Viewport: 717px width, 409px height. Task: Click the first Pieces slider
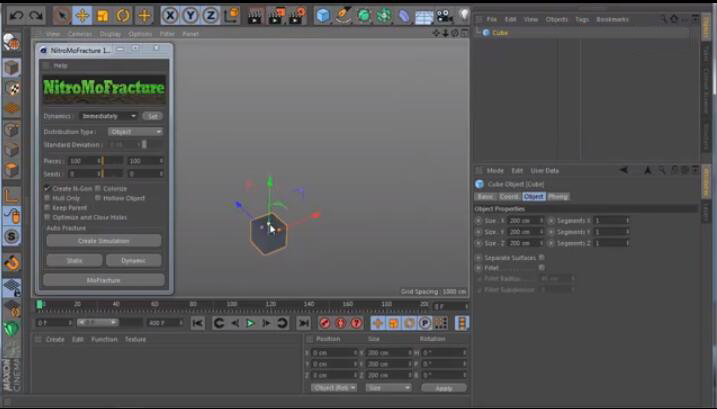point(112,161)
